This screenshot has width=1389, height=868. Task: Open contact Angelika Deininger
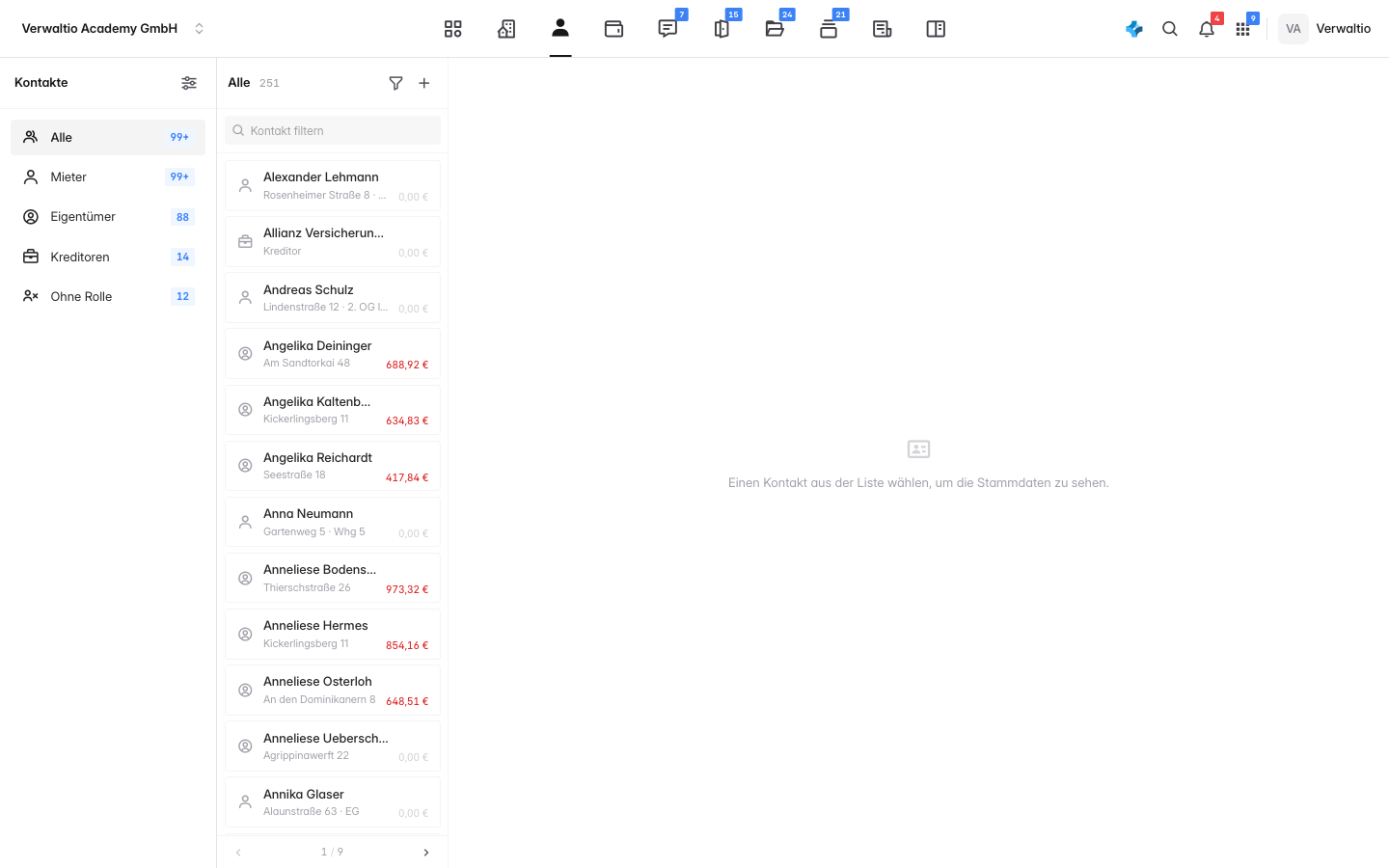[333, 354]
